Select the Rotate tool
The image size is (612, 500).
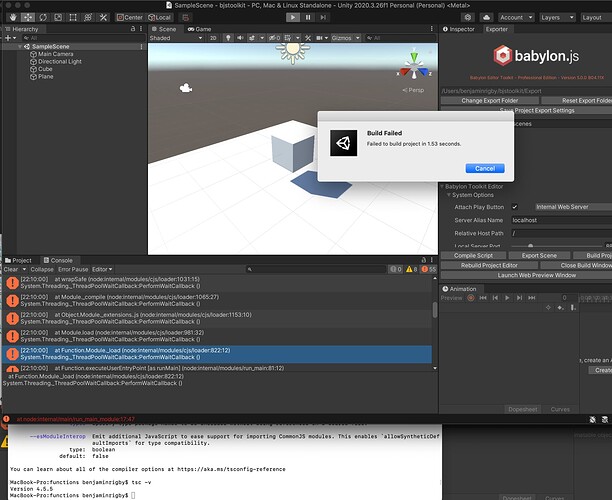(x=43, y=17)
